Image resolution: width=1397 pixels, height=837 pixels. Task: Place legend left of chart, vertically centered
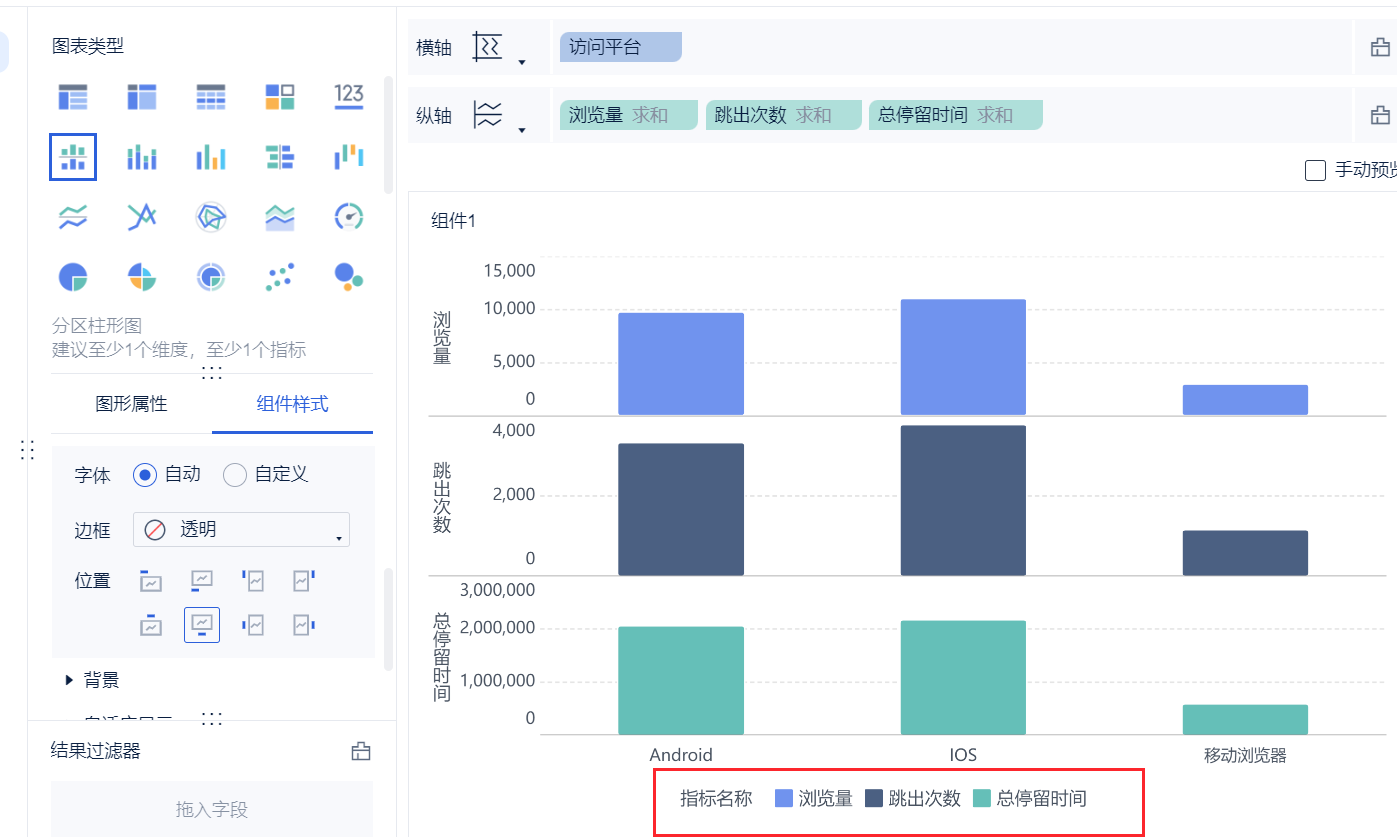254,625
